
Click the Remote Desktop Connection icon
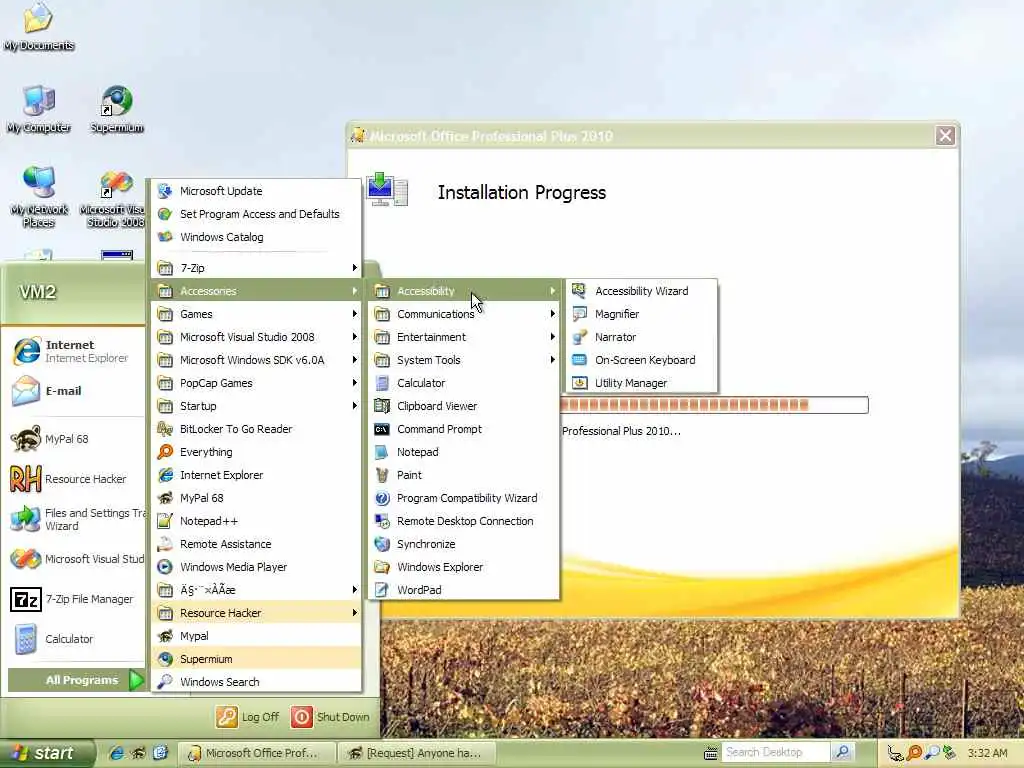pos(382,521)
